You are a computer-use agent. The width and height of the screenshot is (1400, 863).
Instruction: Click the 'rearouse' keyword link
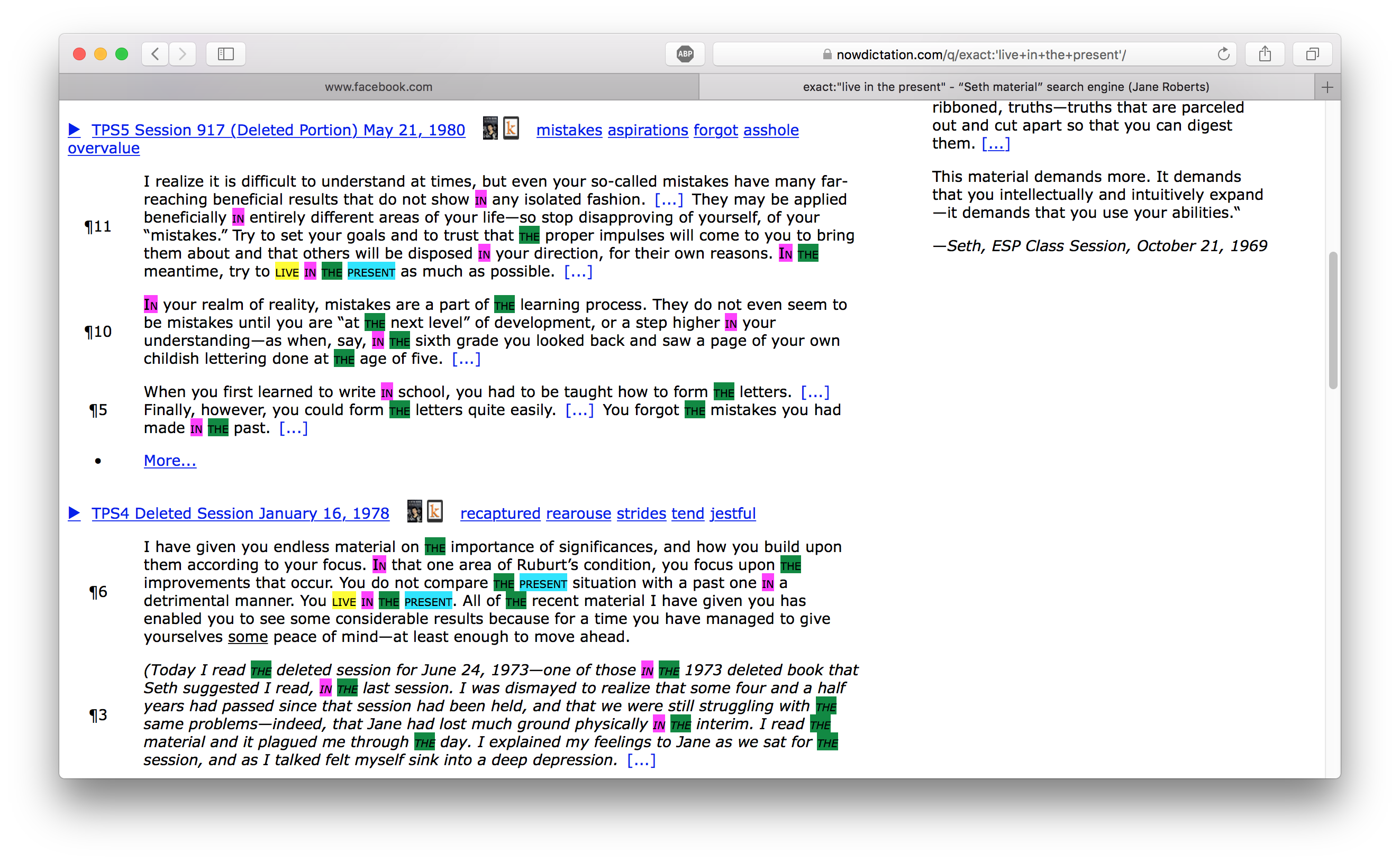(x=578, y=513)
